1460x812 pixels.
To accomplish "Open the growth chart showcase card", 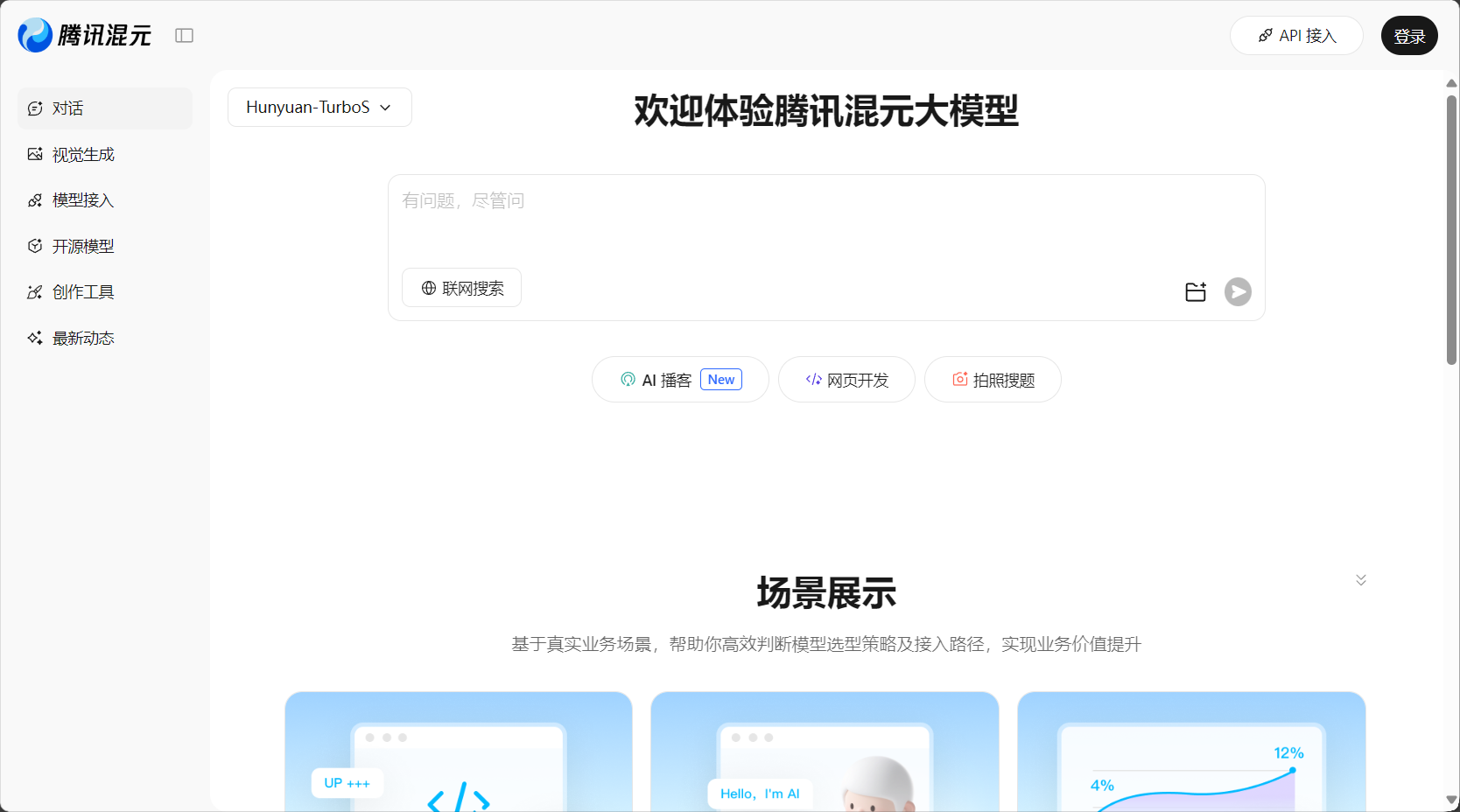I will [x=1191, y=752].
